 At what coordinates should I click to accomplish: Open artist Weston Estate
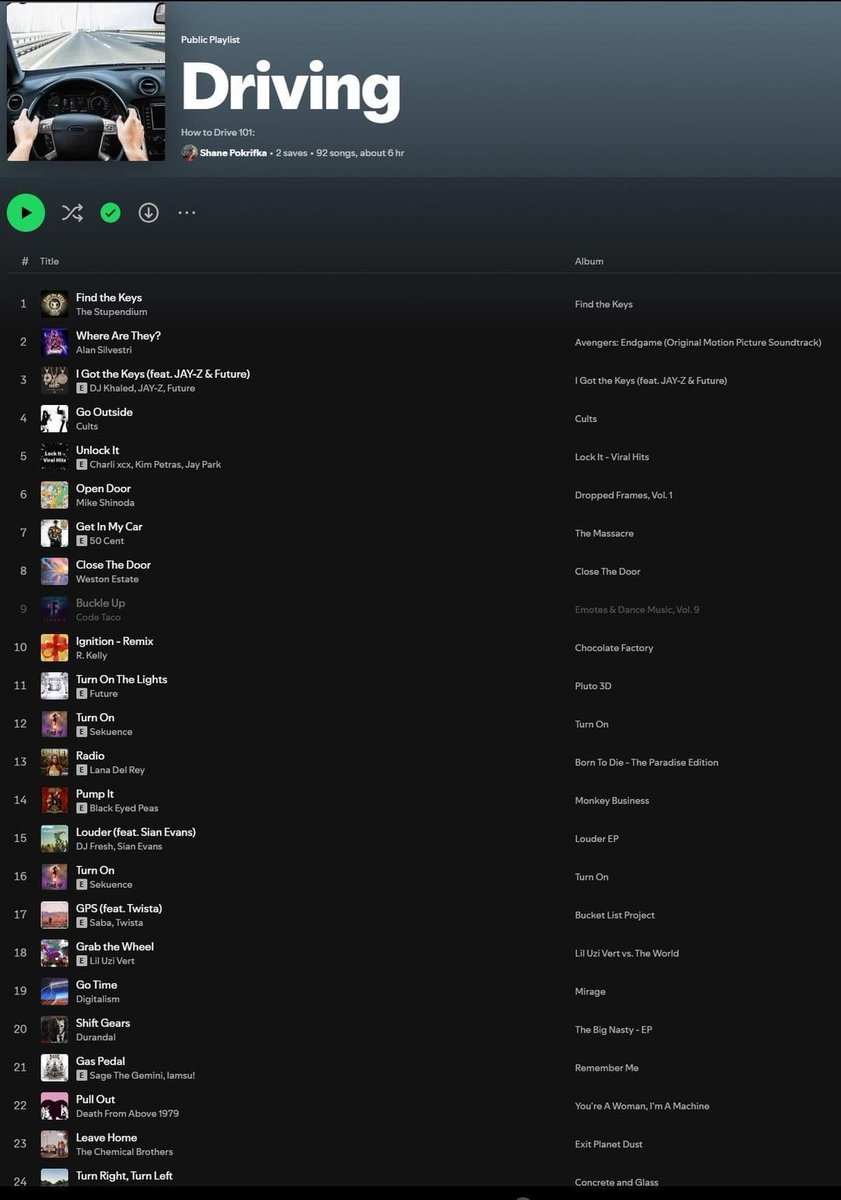click(x=107, y=579)
